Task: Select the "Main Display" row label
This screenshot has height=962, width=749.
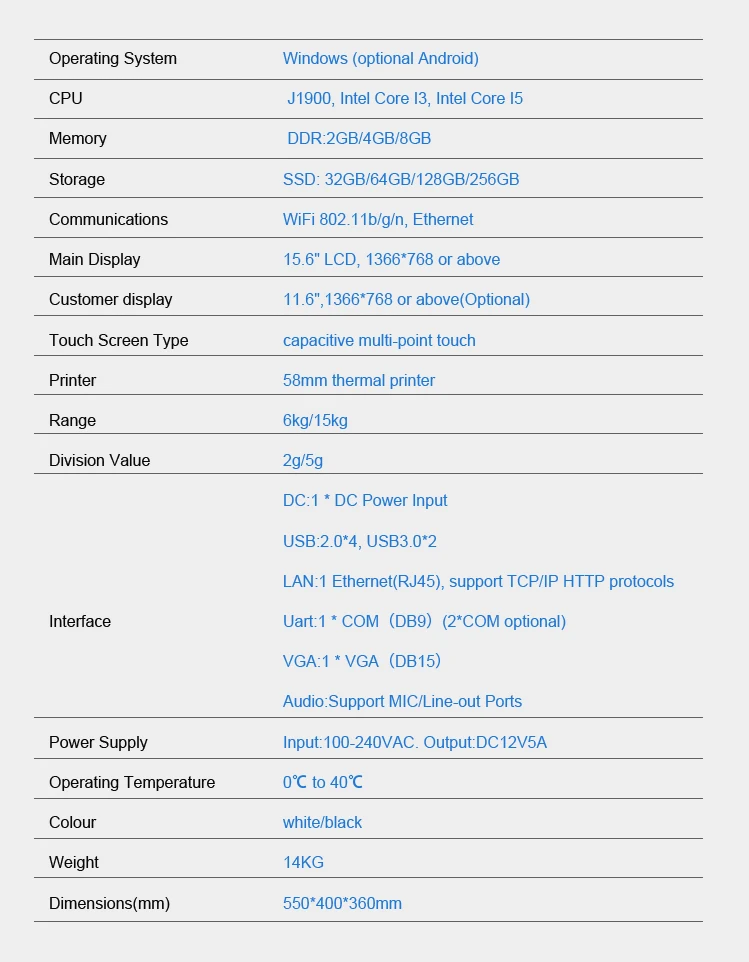Action: click(x=94, y=260)
